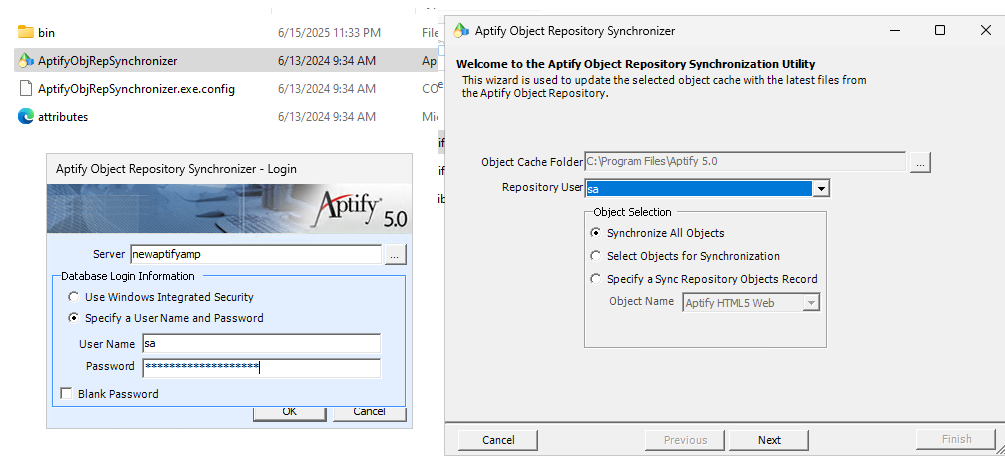Browse Object Cache Folder with ellipsis button

point(920,162)
